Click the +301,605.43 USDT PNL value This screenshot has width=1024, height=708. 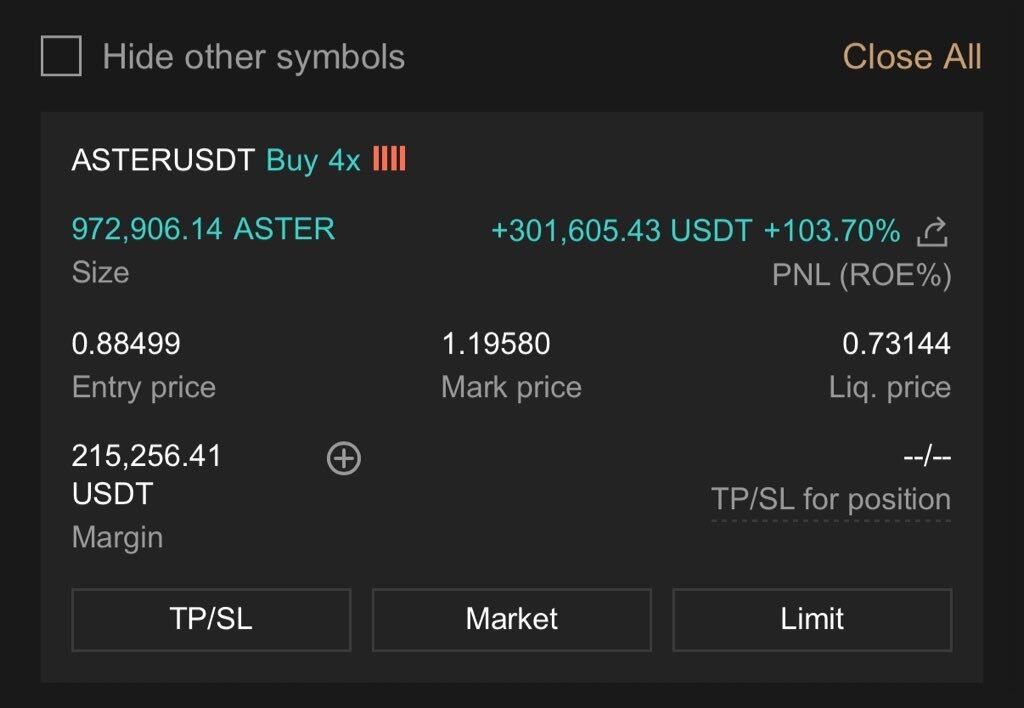pos(620,232)
